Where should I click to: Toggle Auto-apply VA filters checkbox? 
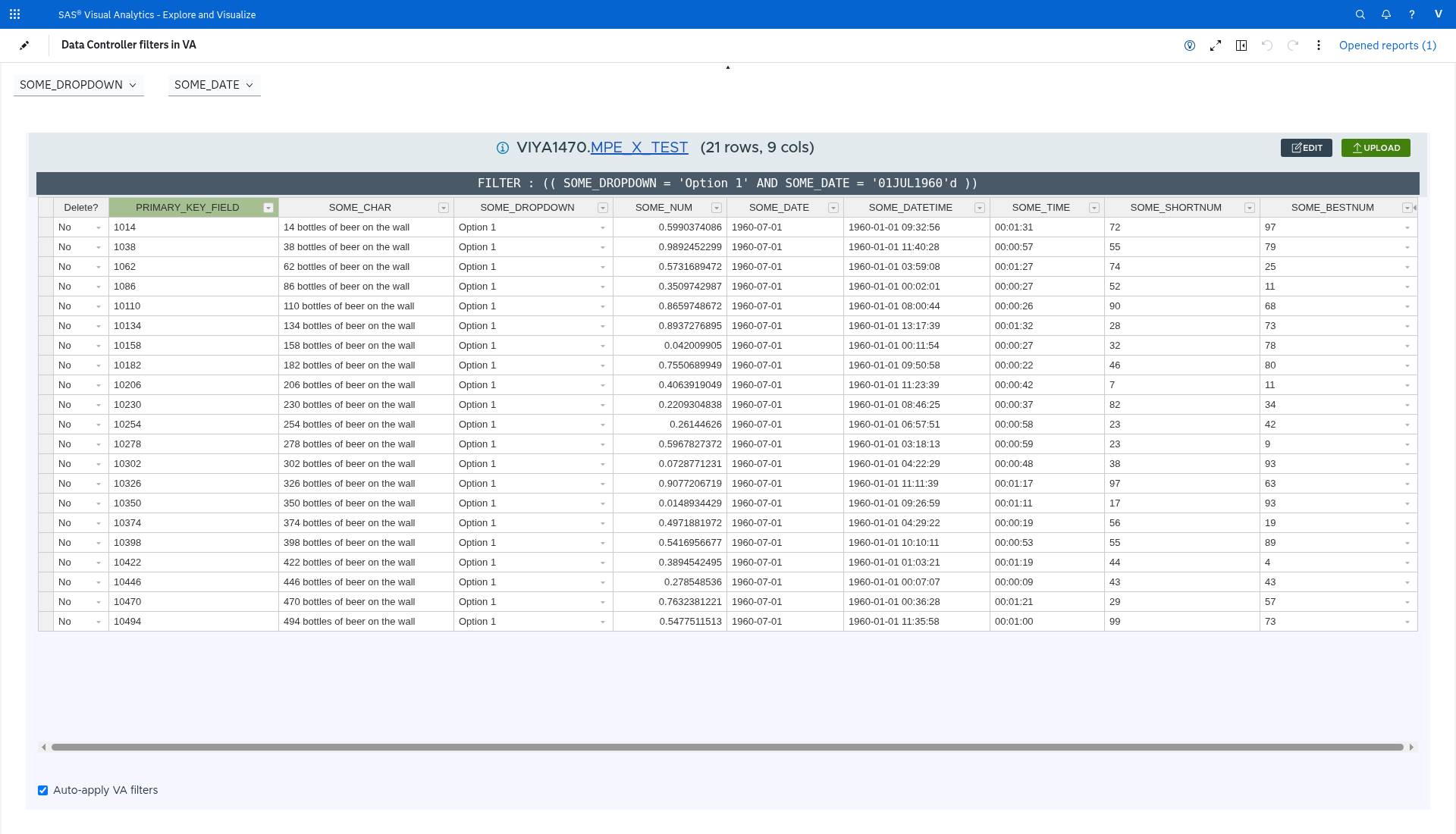click(x=43, y=790)
